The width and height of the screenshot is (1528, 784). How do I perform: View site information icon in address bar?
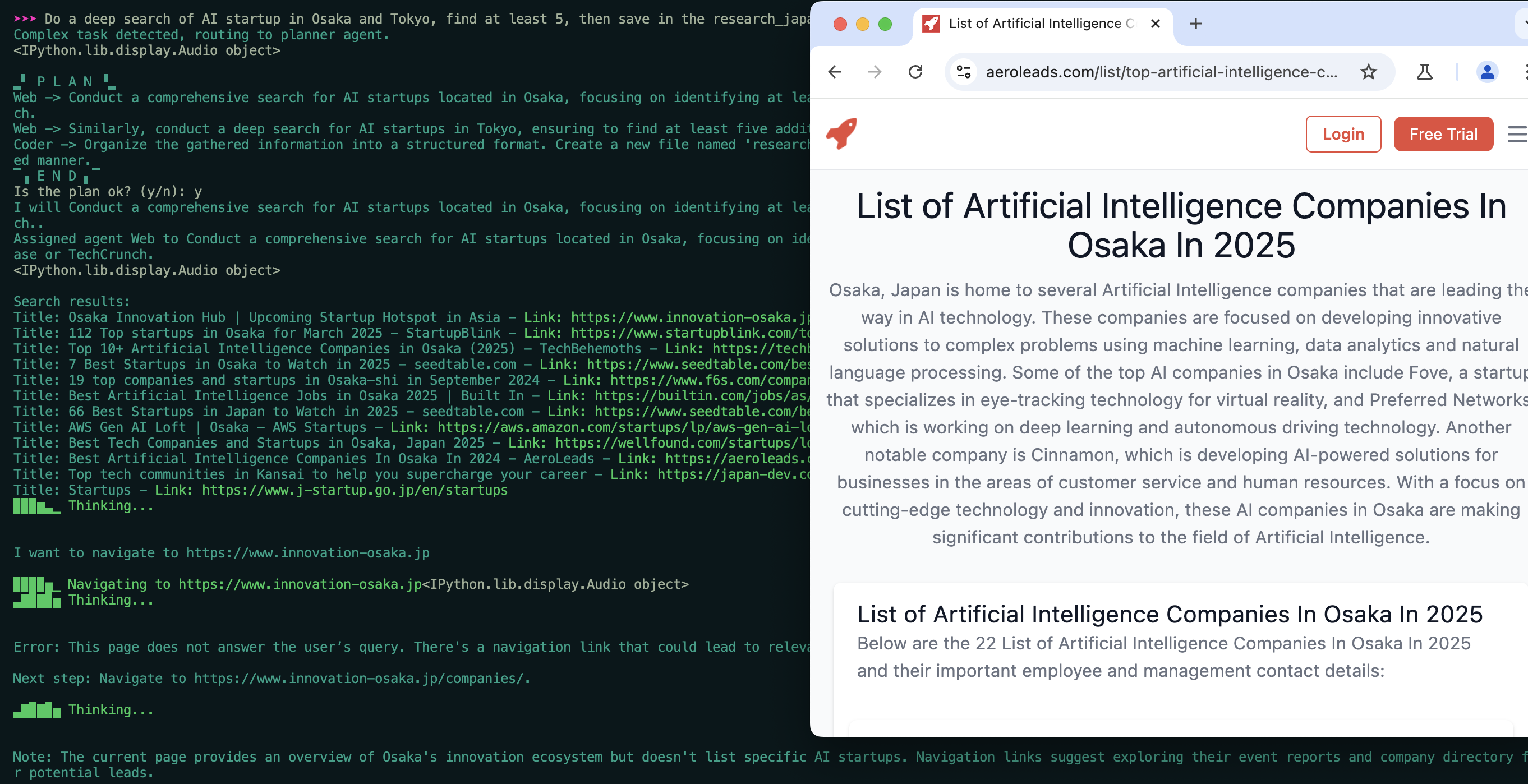click(964, 72)
